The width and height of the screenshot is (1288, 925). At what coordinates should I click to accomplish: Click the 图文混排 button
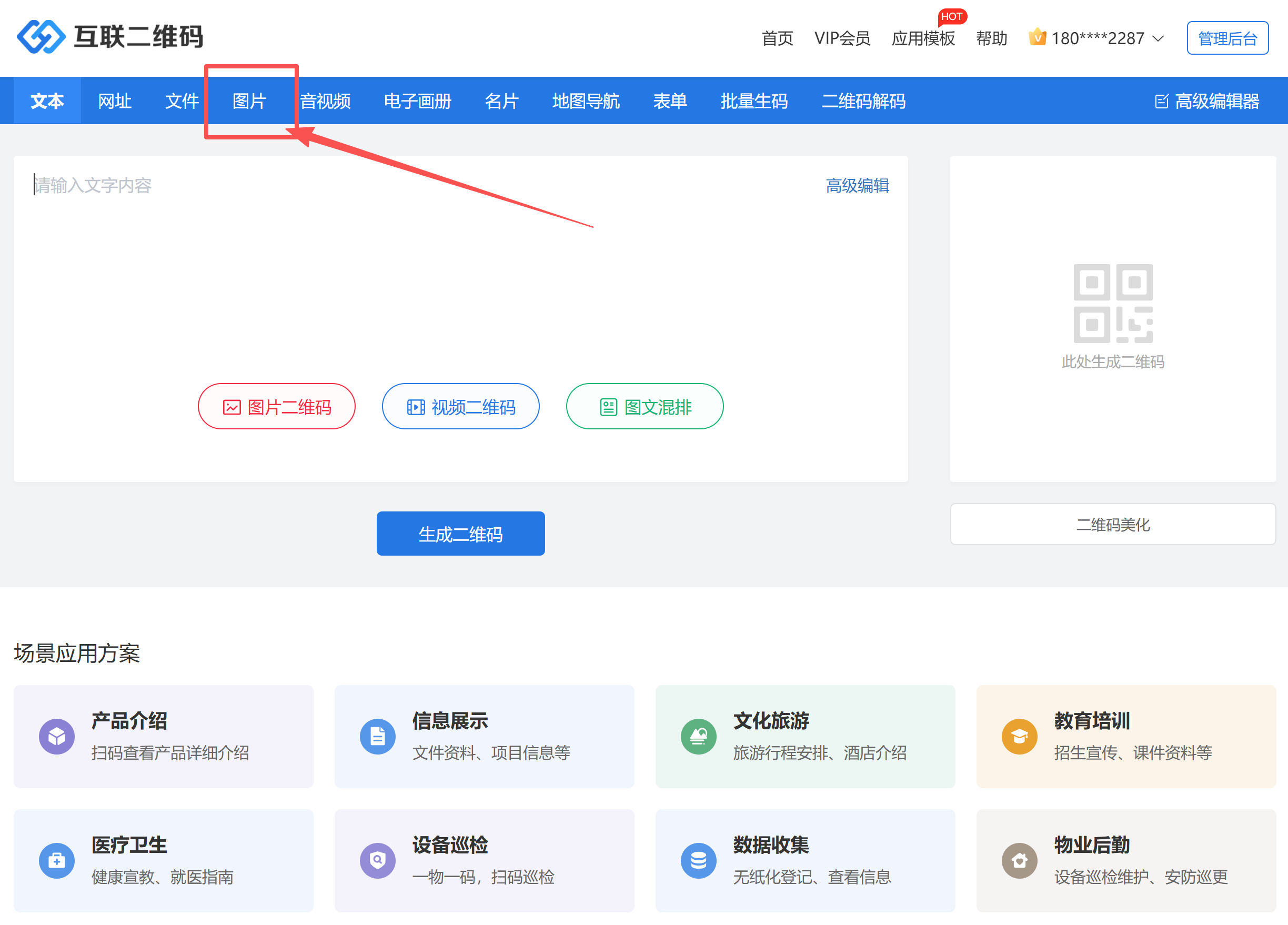[x=645, y=407]
